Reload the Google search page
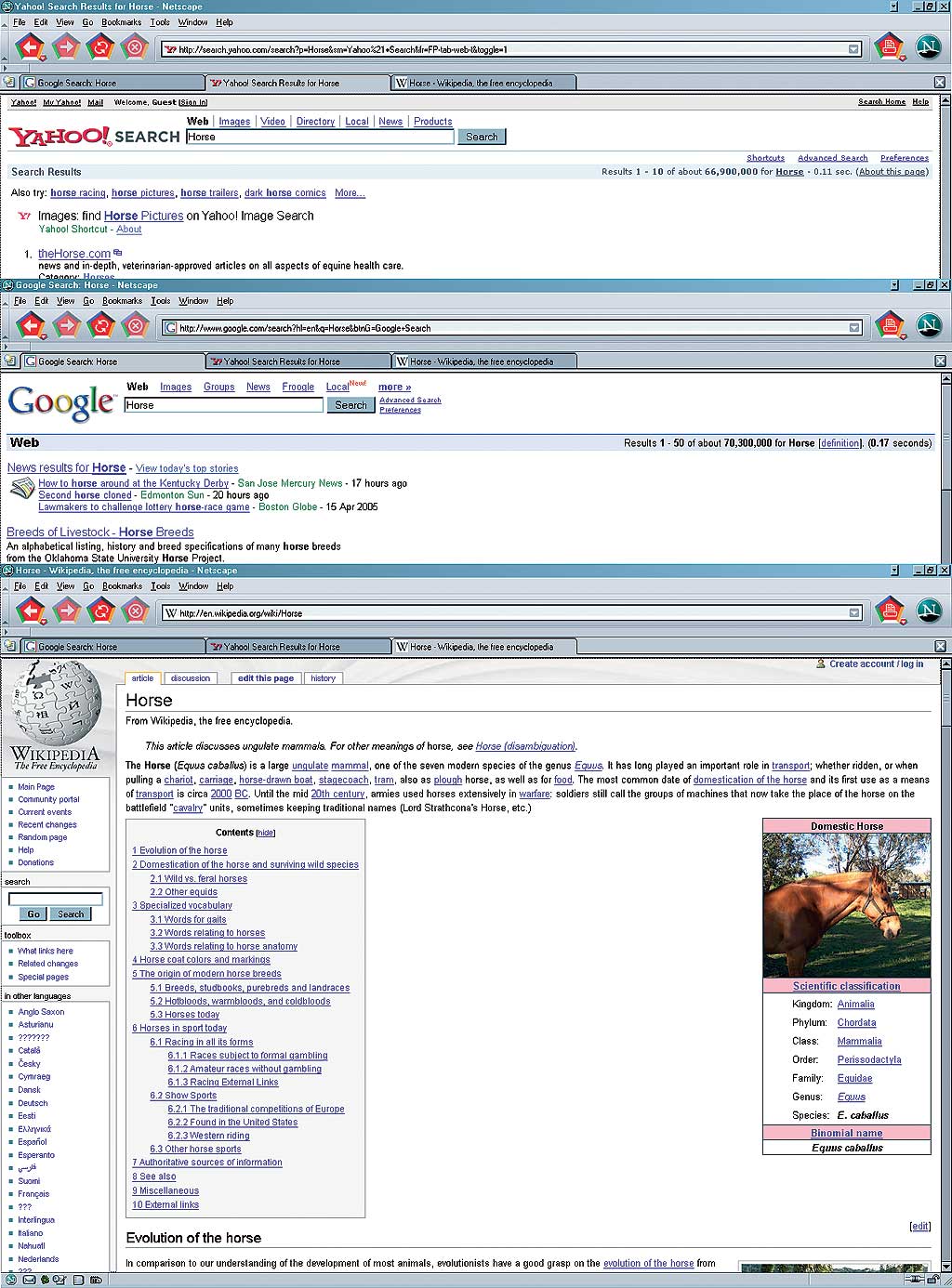Screen dimensions: 952x1288 100,325
